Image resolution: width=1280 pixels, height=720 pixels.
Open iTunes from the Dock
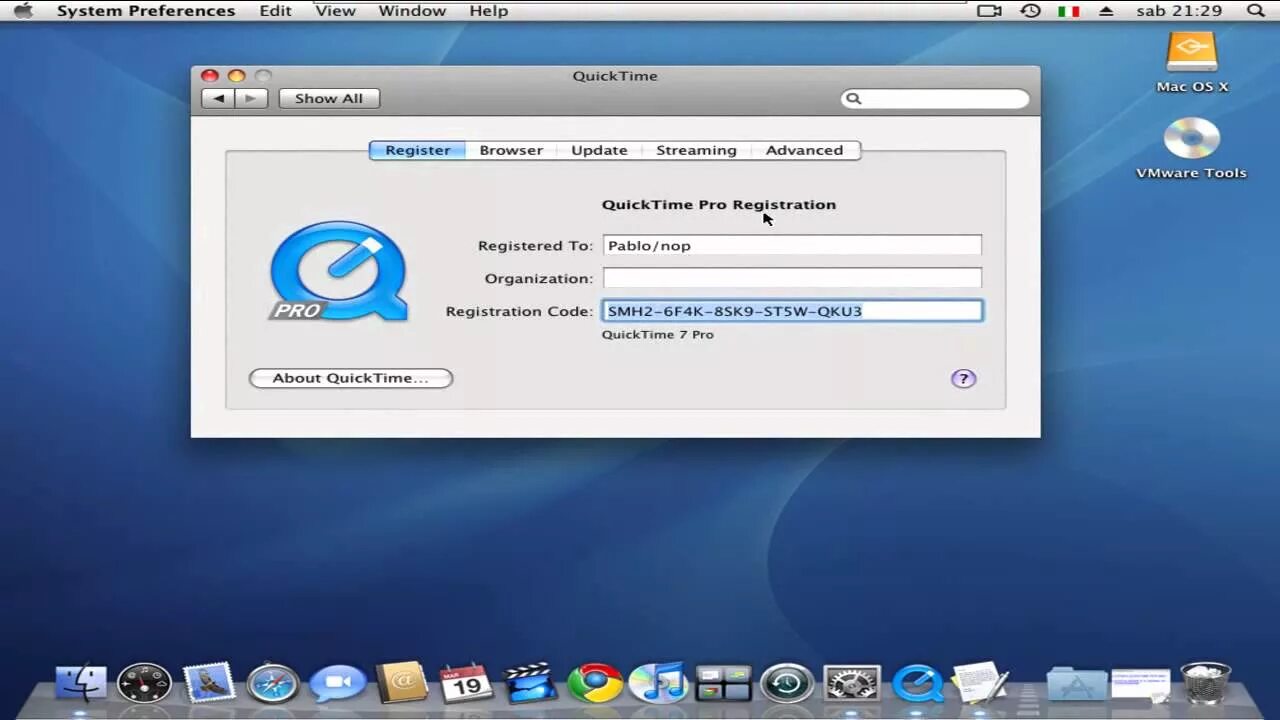point(658,683)
